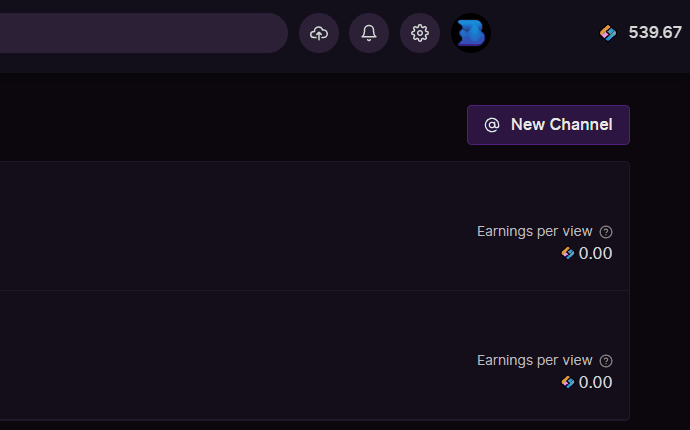
Task: Open notifications via the bell icon
Action: pyautogui.click(x=369, y=33)
